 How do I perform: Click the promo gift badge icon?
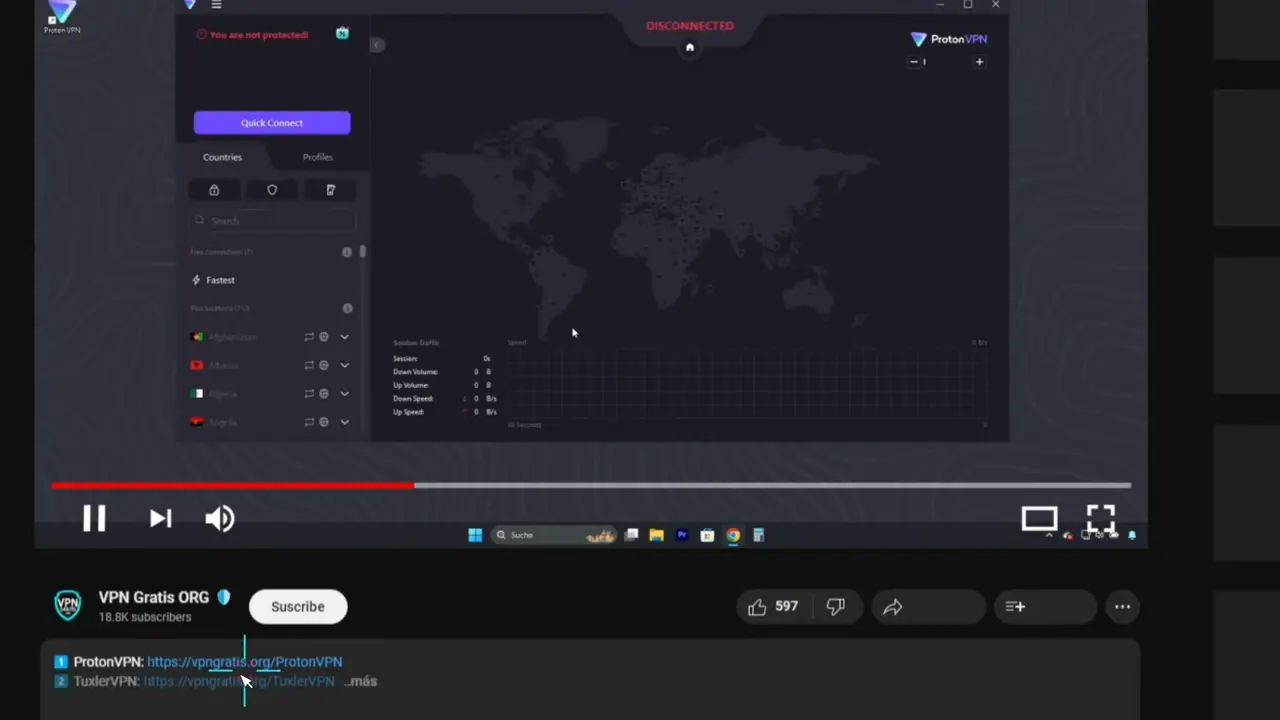[x=342, y=33]
